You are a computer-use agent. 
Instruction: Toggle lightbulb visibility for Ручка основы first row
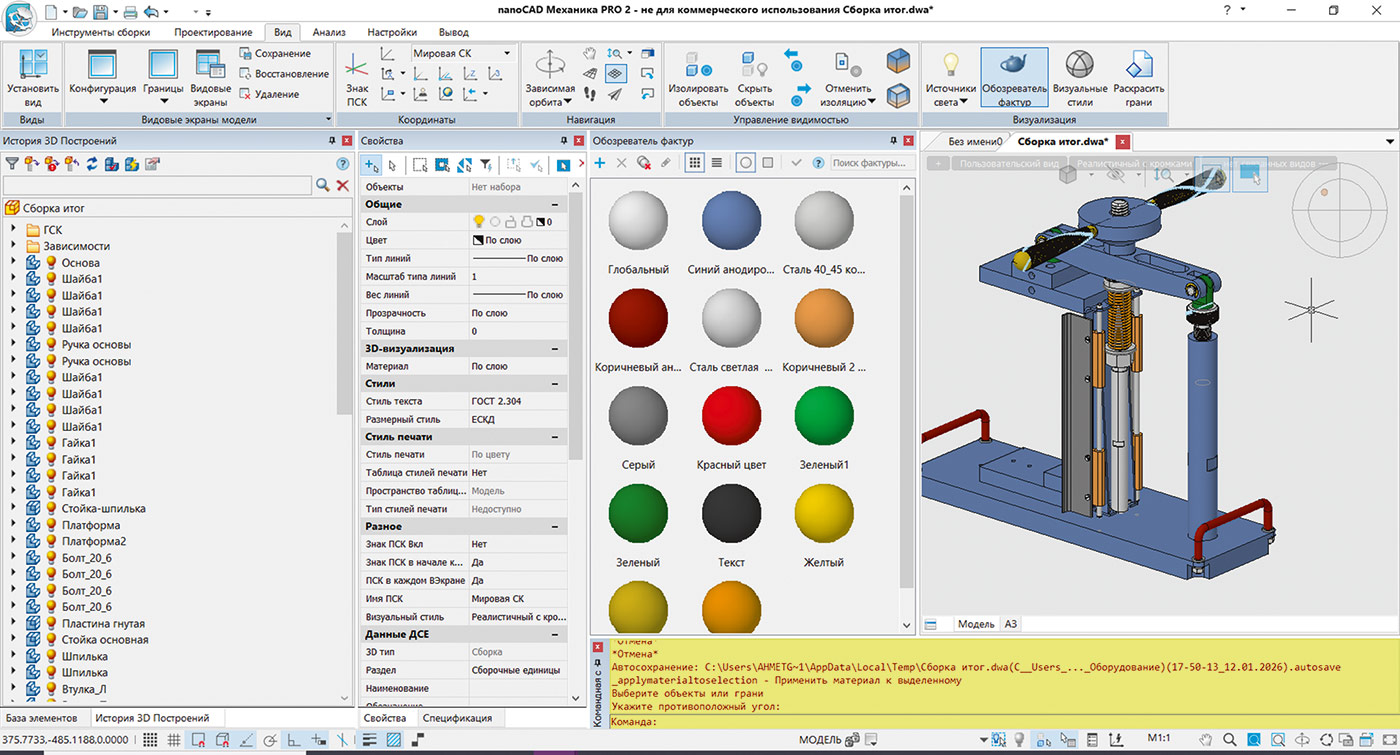(x=50, y=345)
